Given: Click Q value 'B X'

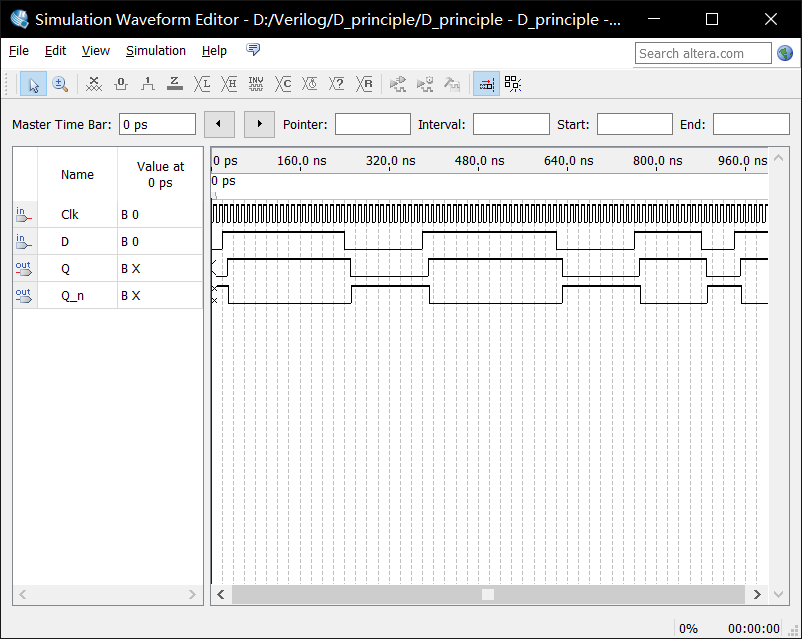Looking at the screenshot, I should click(130, 269).
